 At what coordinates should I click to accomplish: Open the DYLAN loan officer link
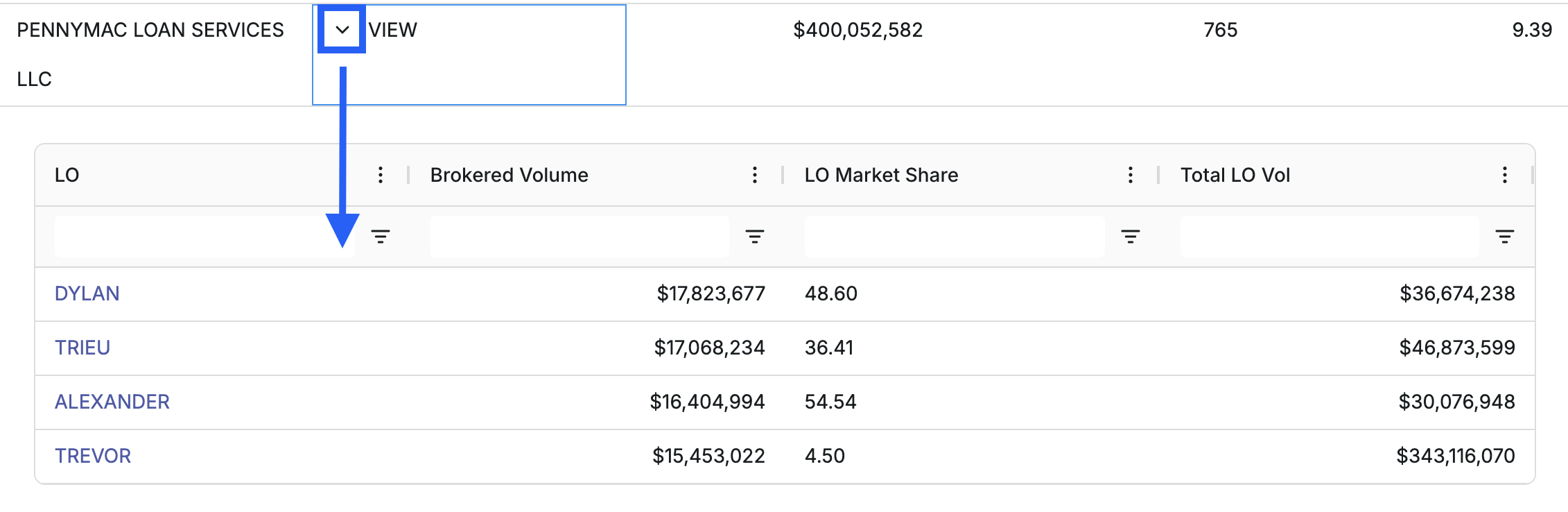(87, 293)
